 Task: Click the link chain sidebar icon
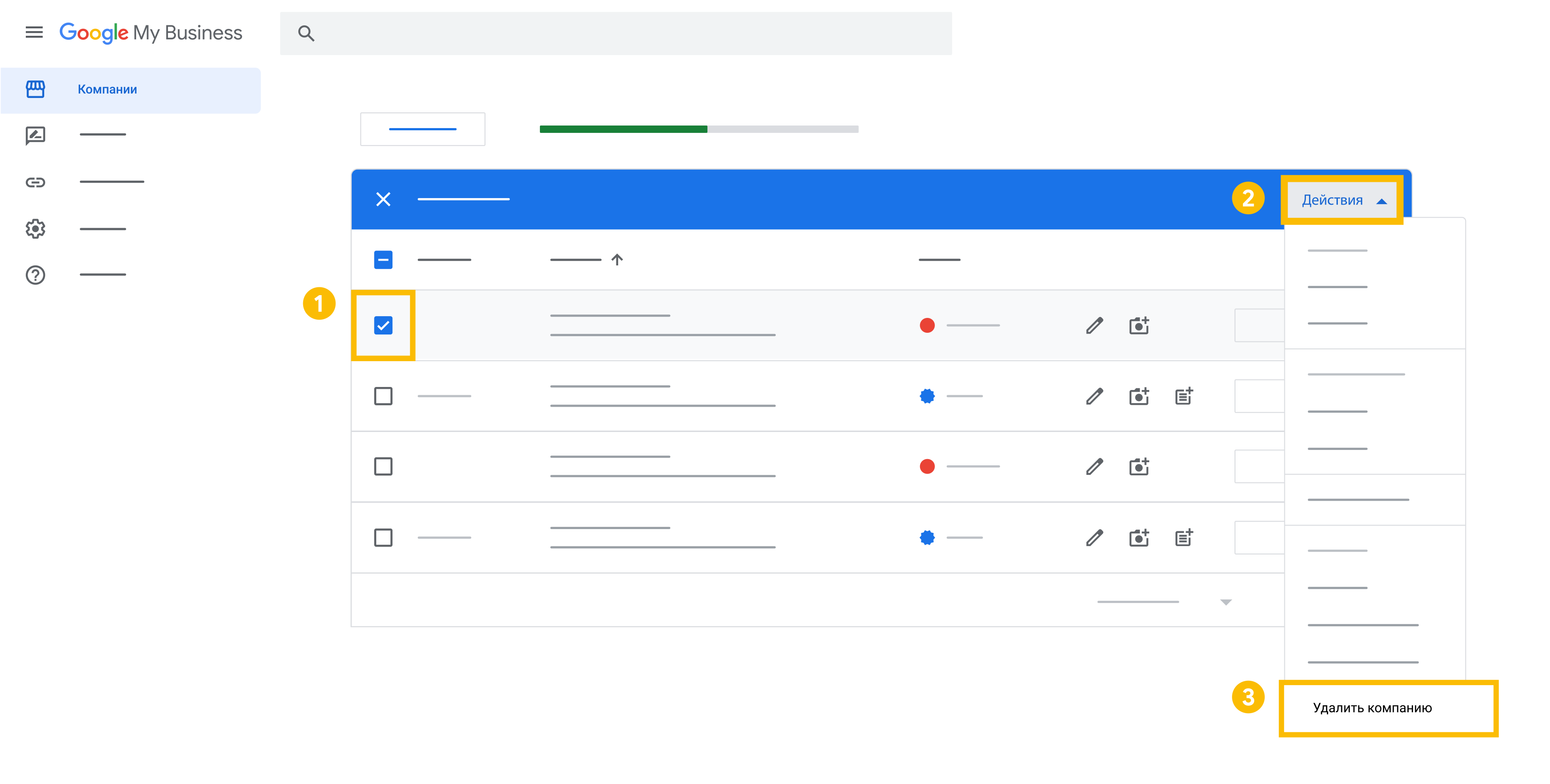point(35,182)
